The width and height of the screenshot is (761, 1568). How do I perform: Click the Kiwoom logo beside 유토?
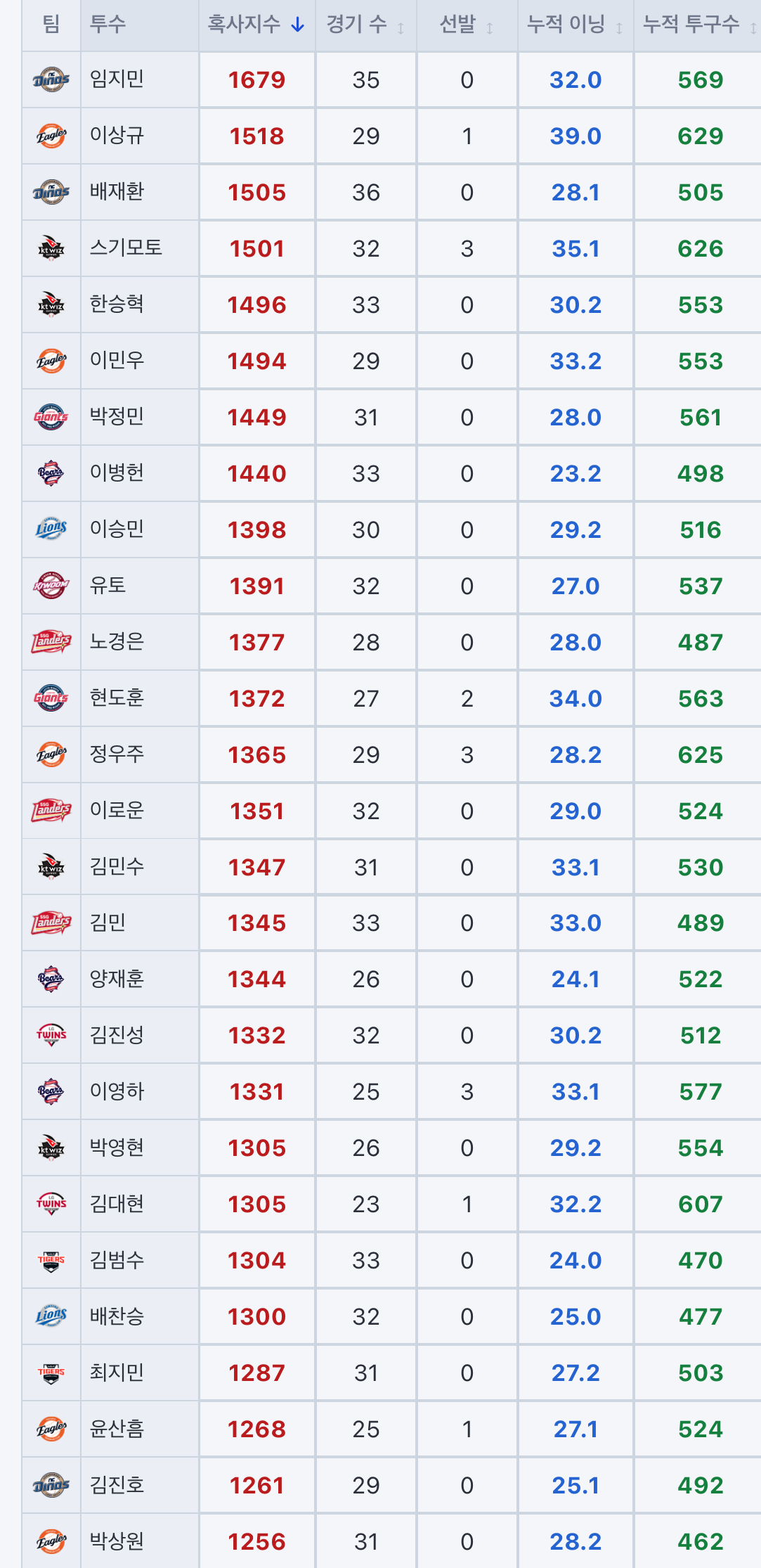click(x=51, y=586)
